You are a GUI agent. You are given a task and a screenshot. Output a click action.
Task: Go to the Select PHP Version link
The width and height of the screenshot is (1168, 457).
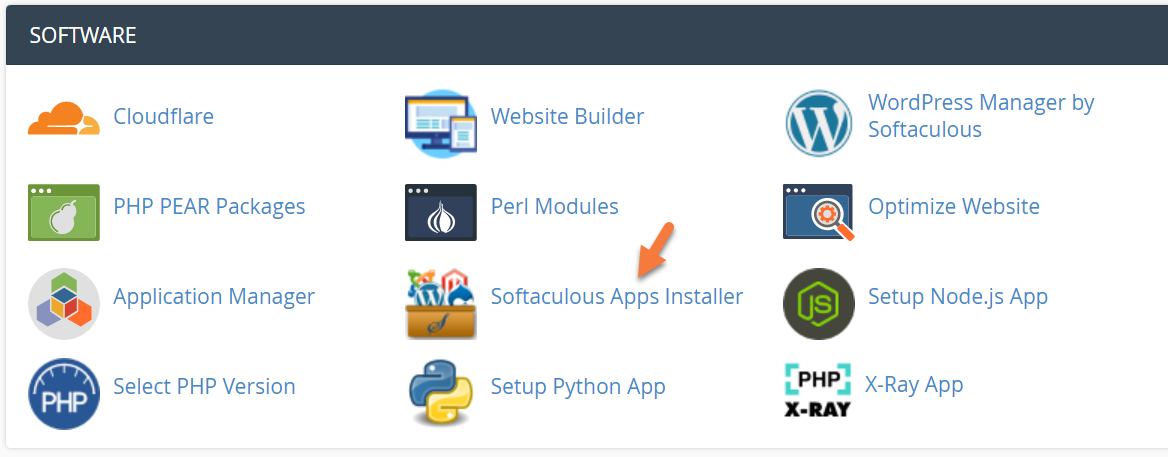[204, 387]
